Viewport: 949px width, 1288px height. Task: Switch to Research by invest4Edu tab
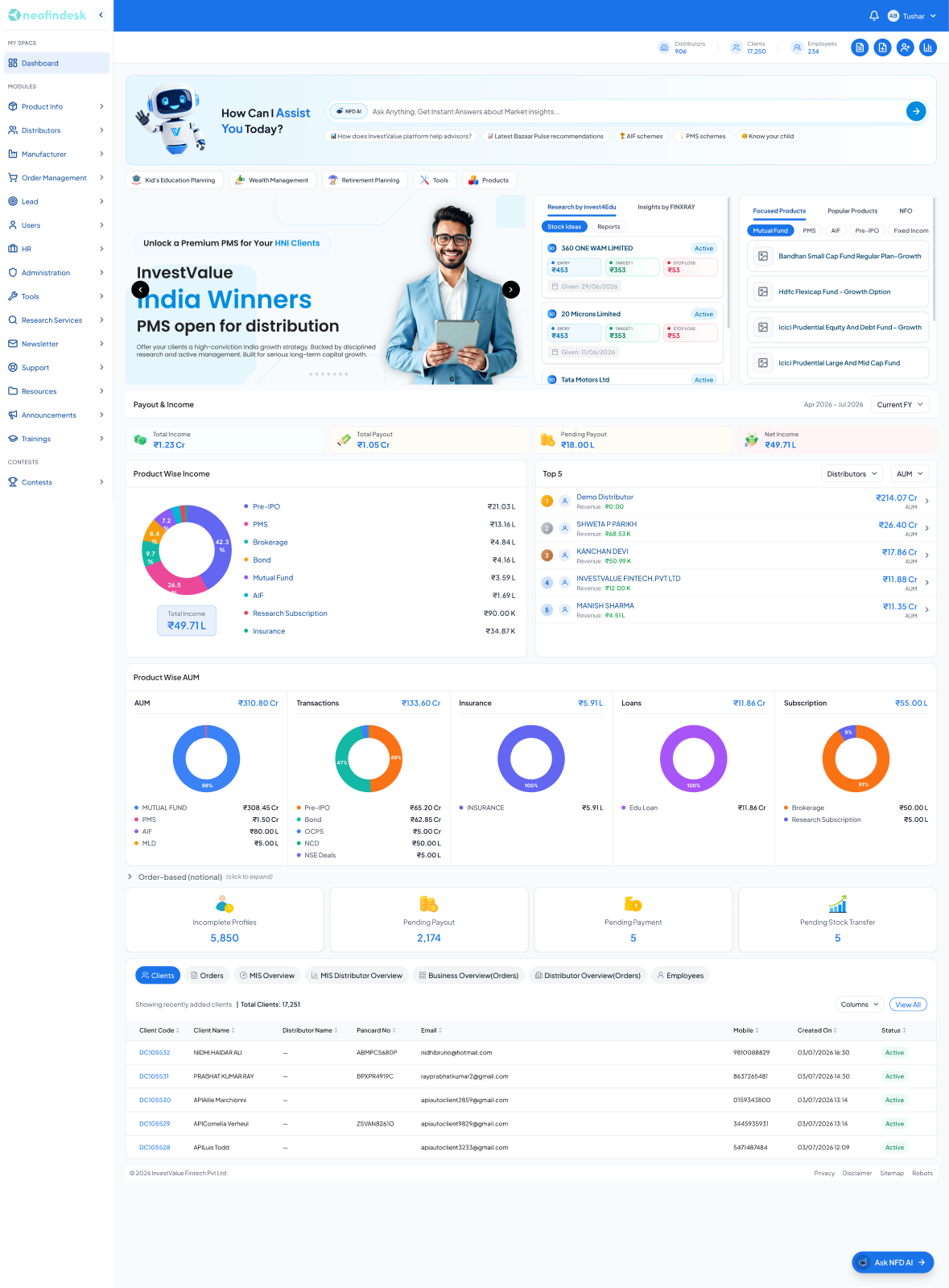click(582, 207)
